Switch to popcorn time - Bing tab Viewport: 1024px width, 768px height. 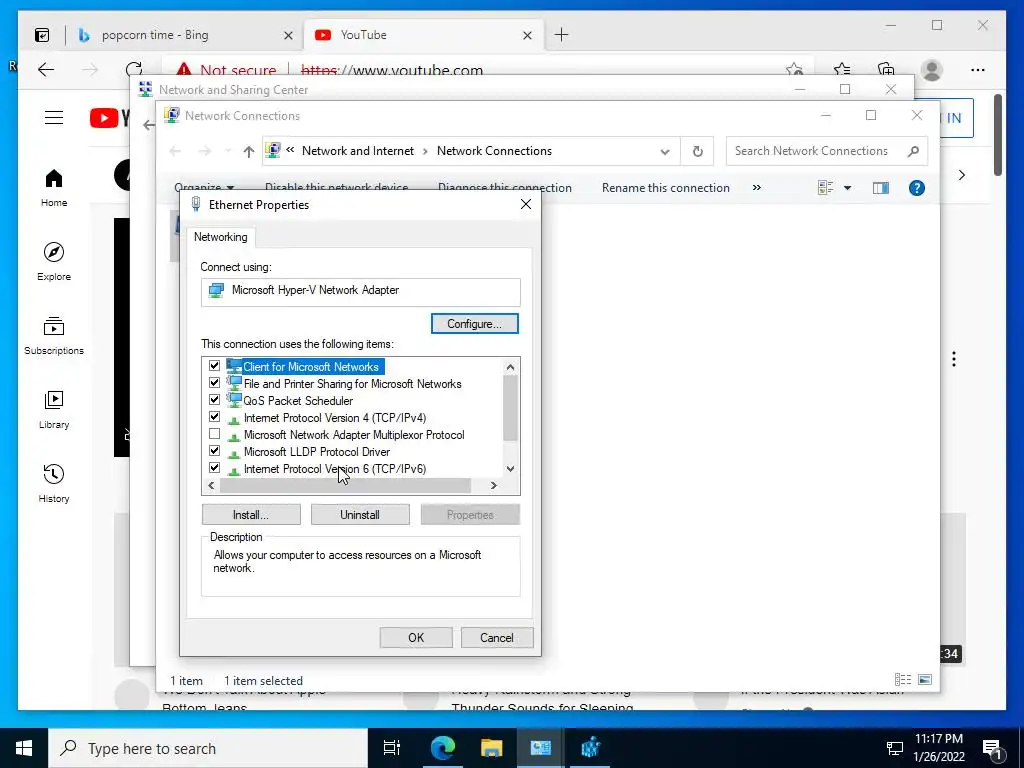coord(183,35)
